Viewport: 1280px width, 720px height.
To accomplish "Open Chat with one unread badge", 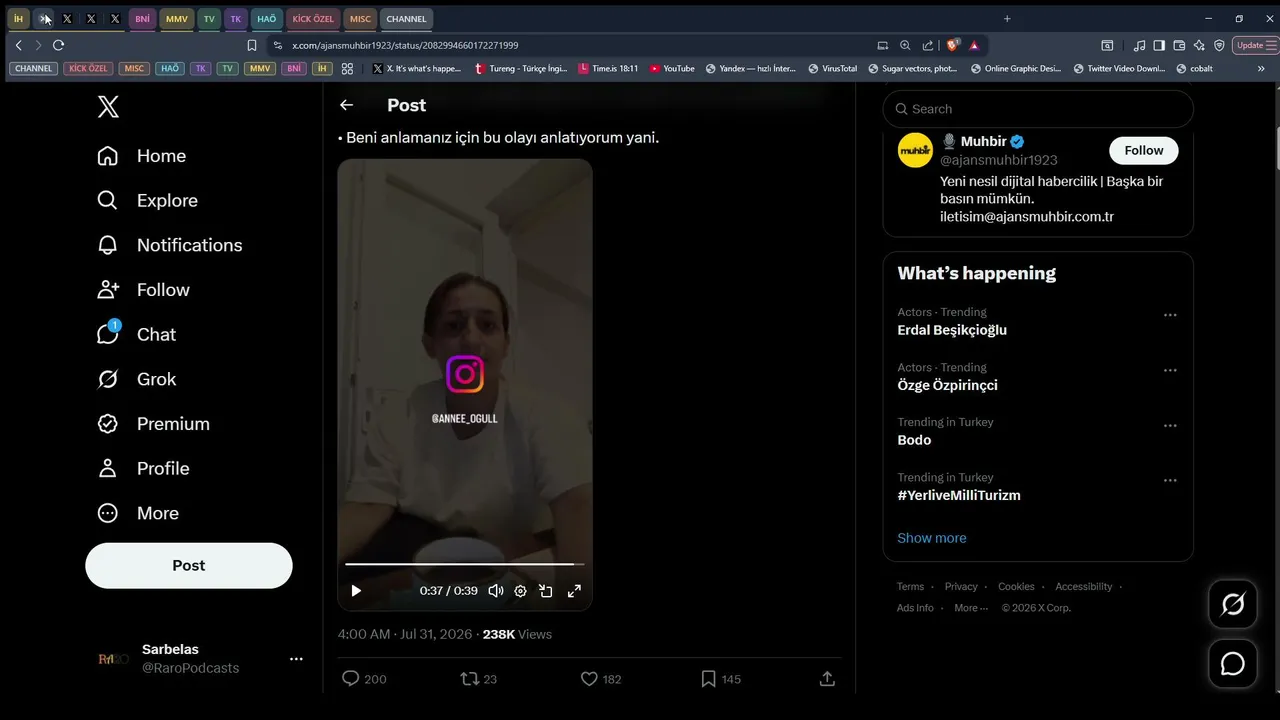I will click(x=136, y=334).
